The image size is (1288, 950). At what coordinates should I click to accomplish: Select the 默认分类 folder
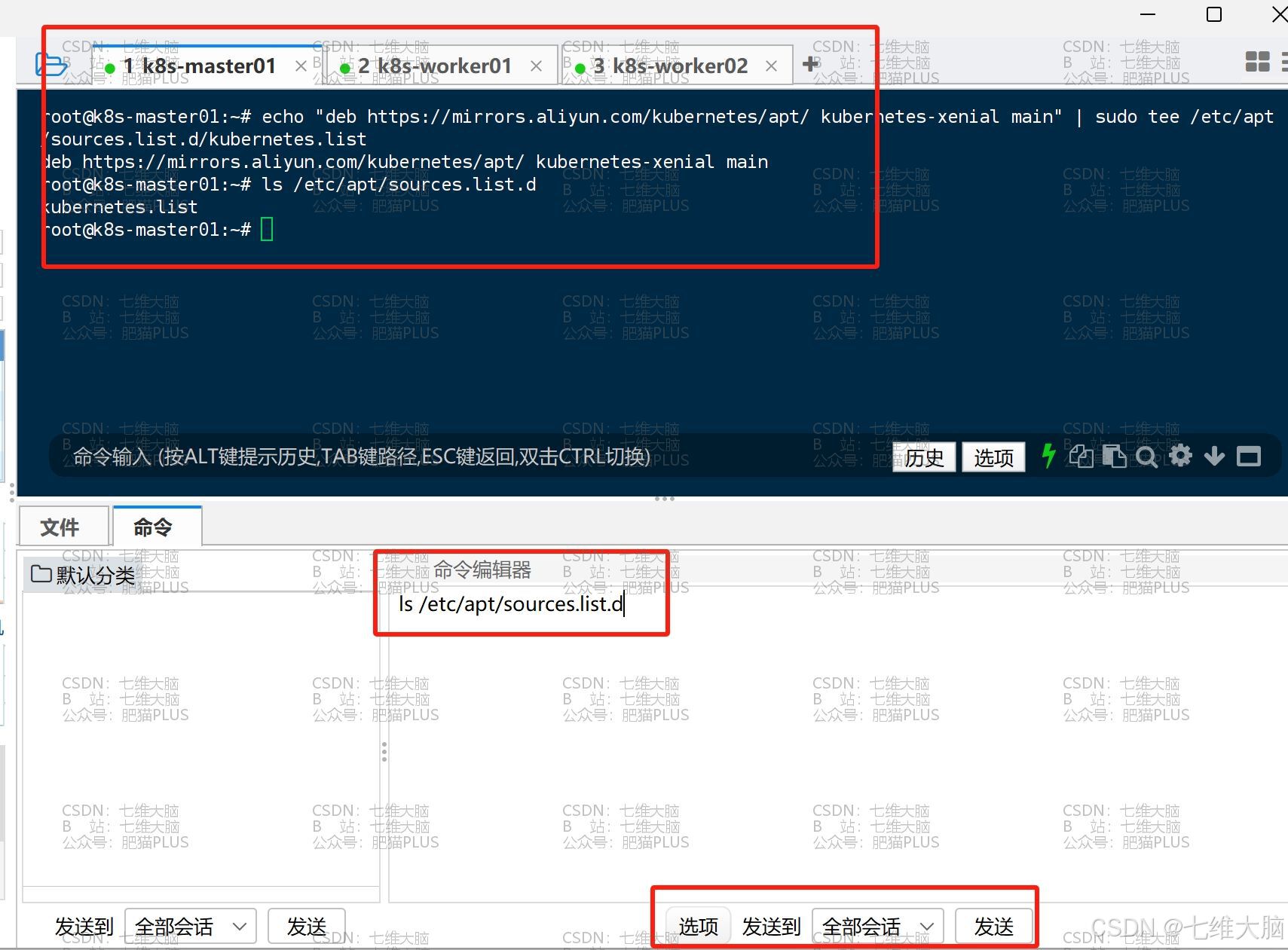point(83,575)
